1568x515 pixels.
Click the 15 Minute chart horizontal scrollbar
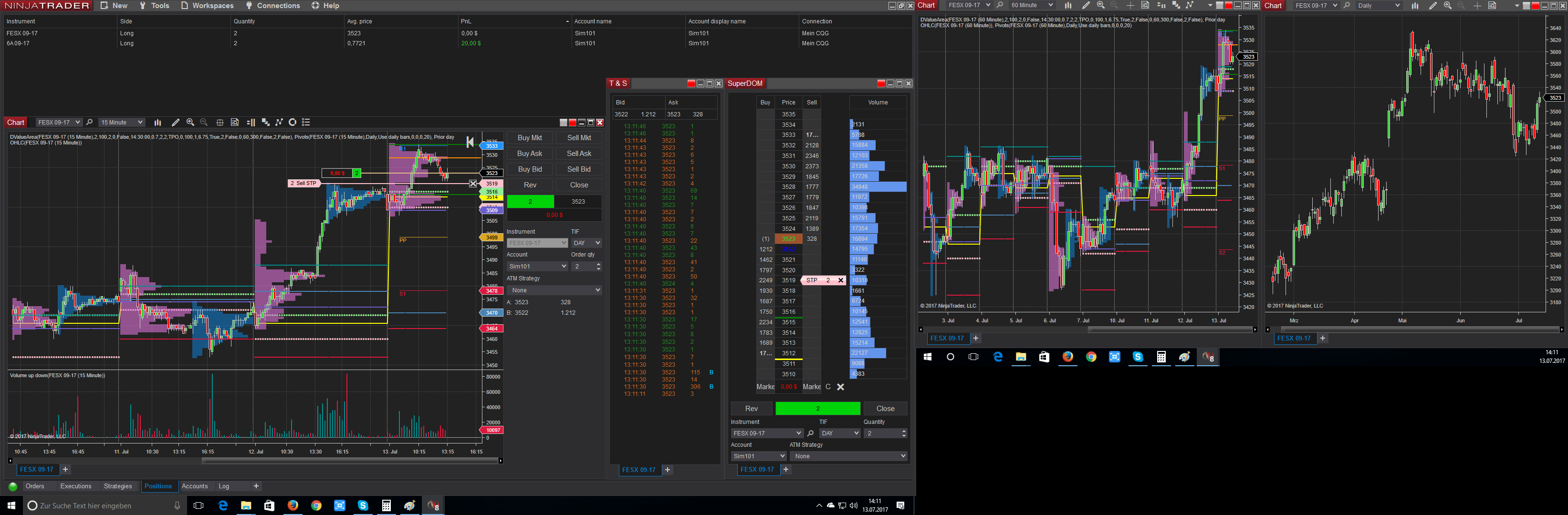[x=350, y=461]
